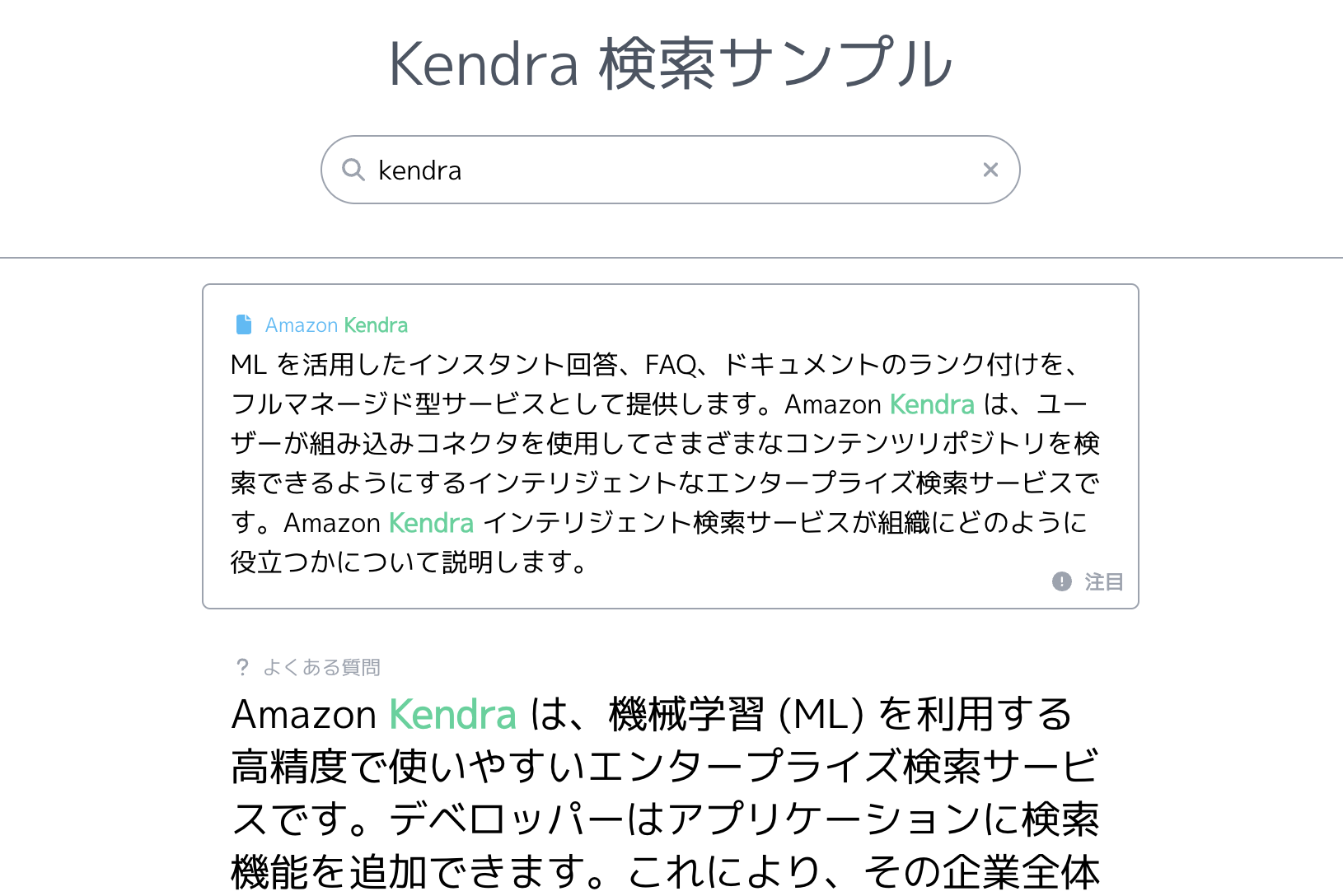The width and height of the screenshot is (1343, 896).
Task: Click the FAQ text line 機能を追加できます
Action: 665,872
